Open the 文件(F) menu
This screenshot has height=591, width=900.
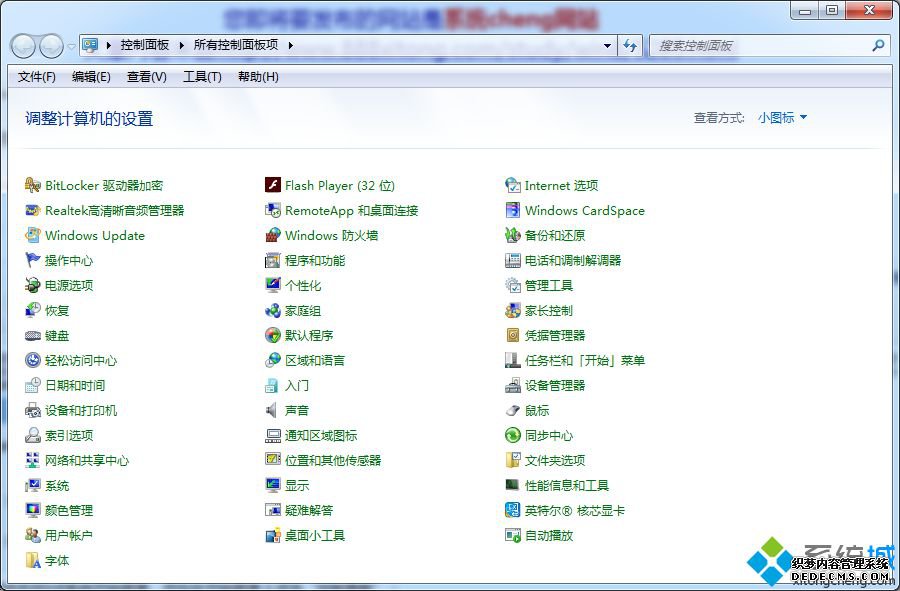coord(37,77)
